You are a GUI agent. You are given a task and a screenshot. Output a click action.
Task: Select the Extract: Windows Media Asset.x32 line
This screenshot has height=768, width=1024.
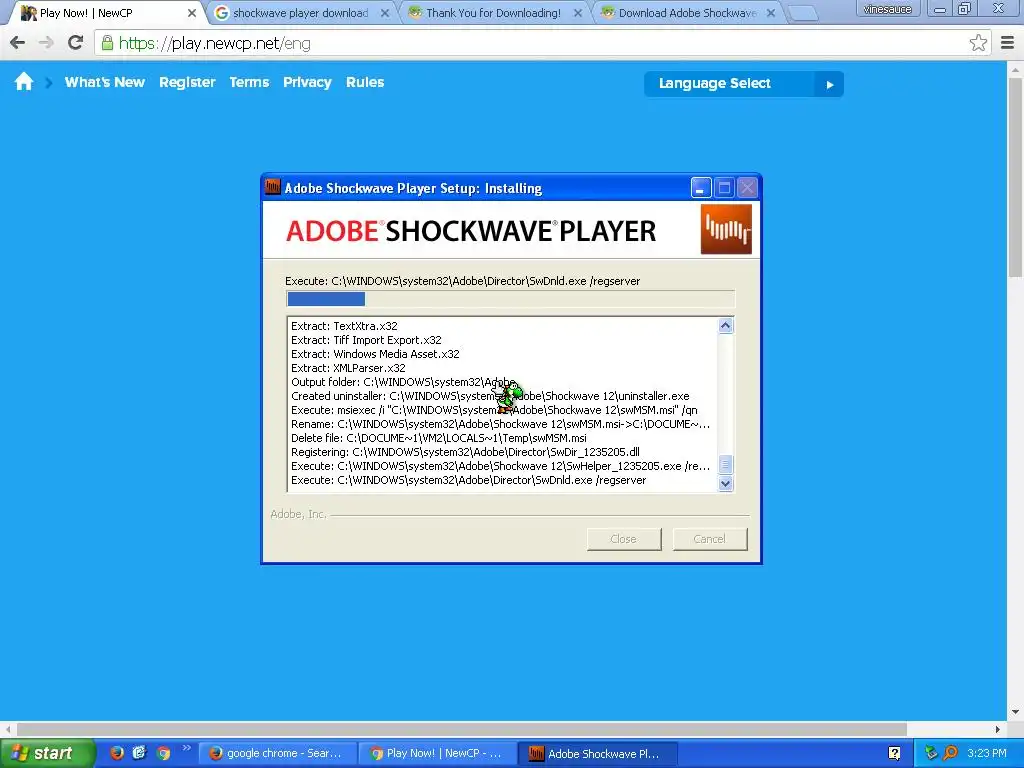[376, 354]
